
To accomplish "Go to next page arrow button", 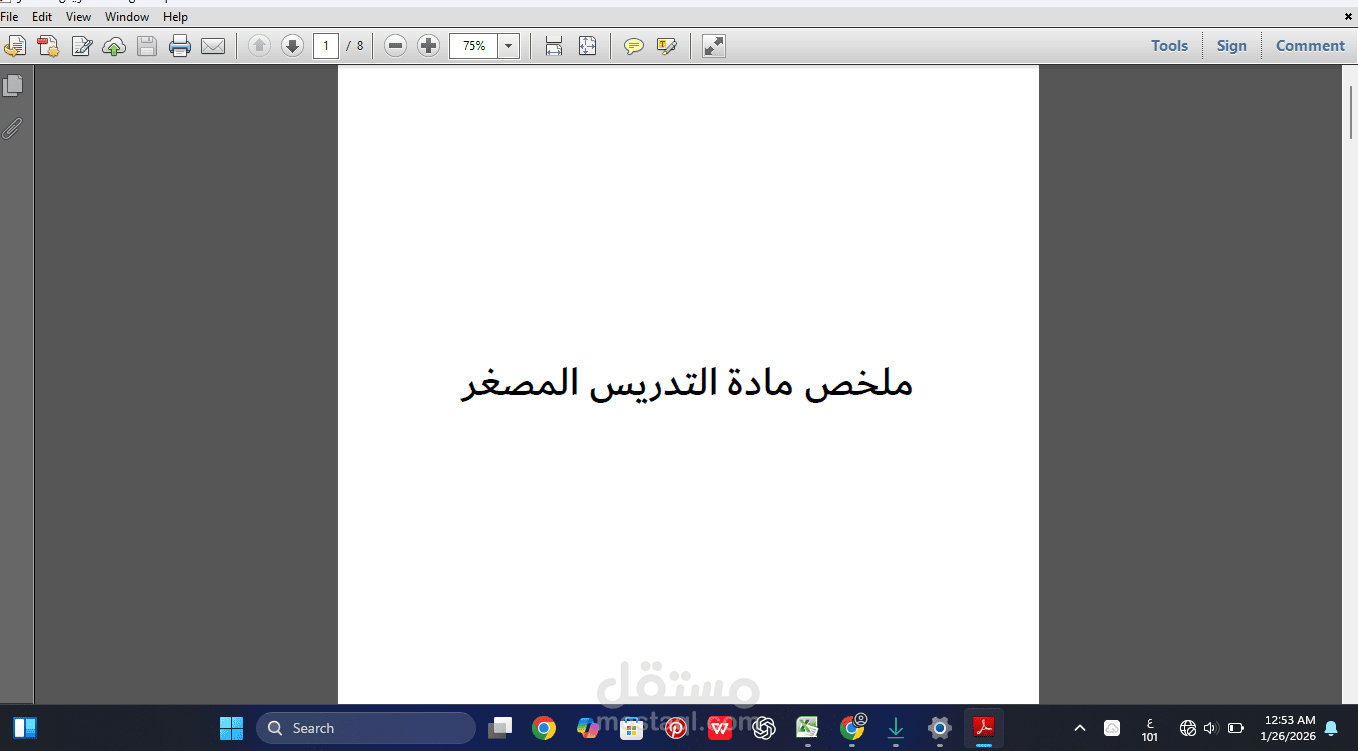I will pos(292,46).
